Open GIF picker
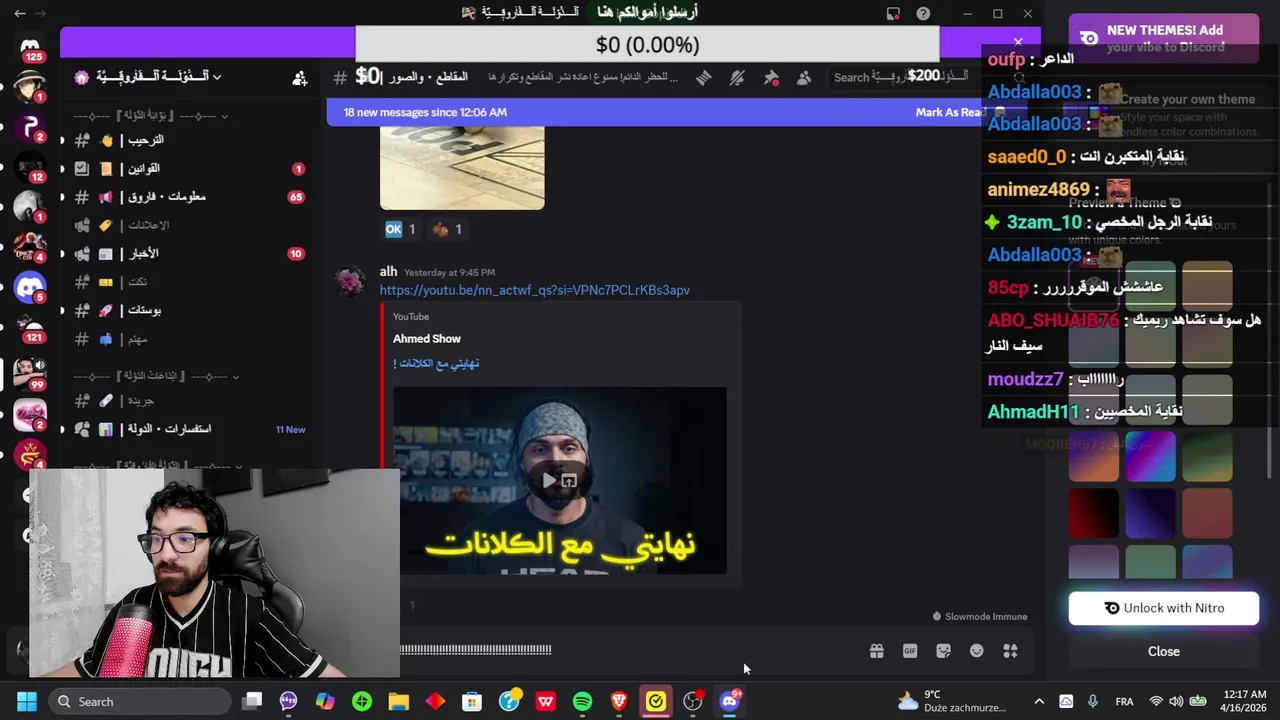Image resolution: width=1280 pixels, height=720 pixels. tap(910, 651)
